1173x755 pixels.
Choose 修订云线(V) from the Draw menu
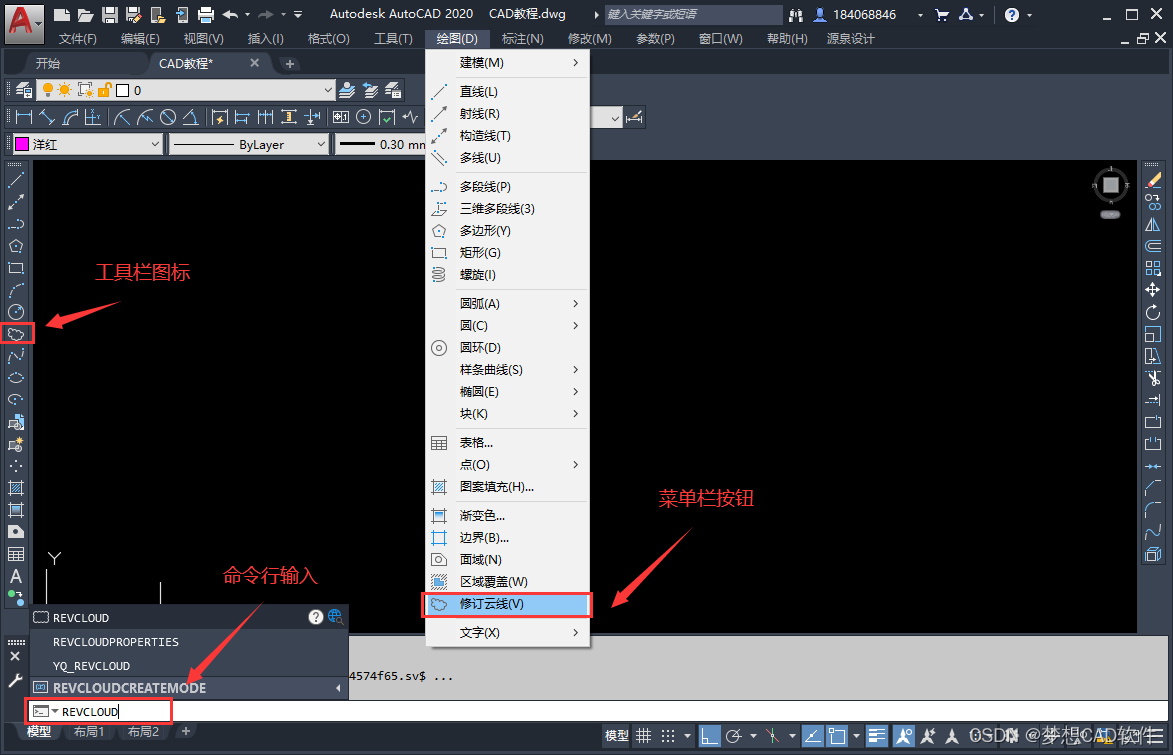[x=508, y=604]
